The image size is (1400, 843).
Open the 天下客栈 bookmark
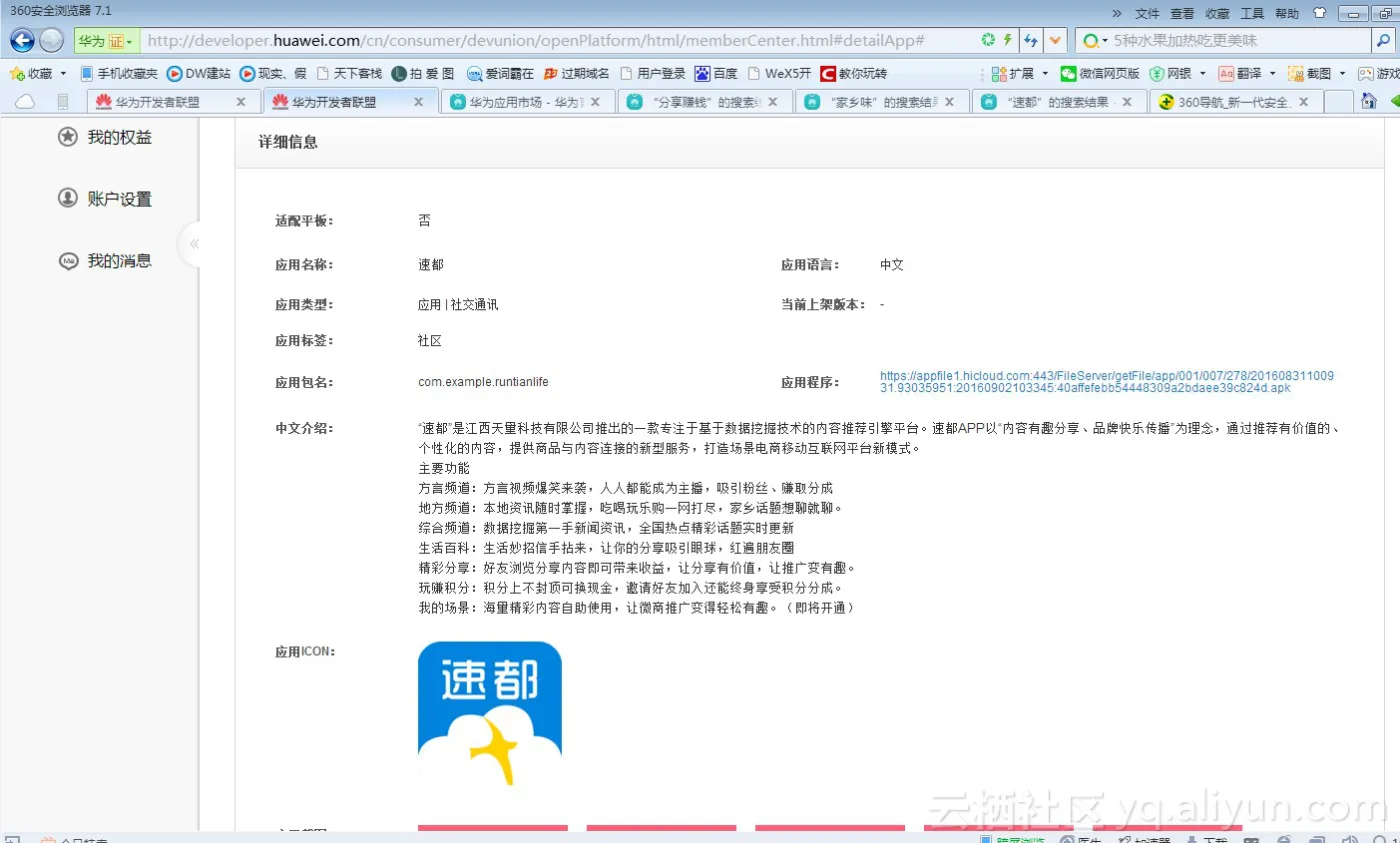pos(349,73)
